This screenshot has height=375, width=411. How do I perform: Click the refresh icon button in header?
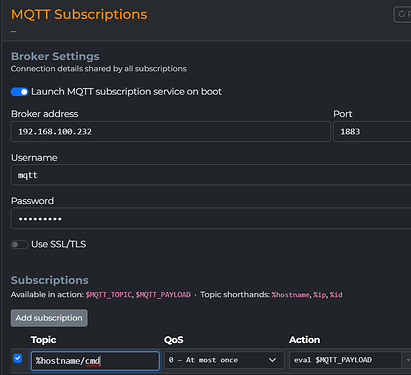click(402, 14)
